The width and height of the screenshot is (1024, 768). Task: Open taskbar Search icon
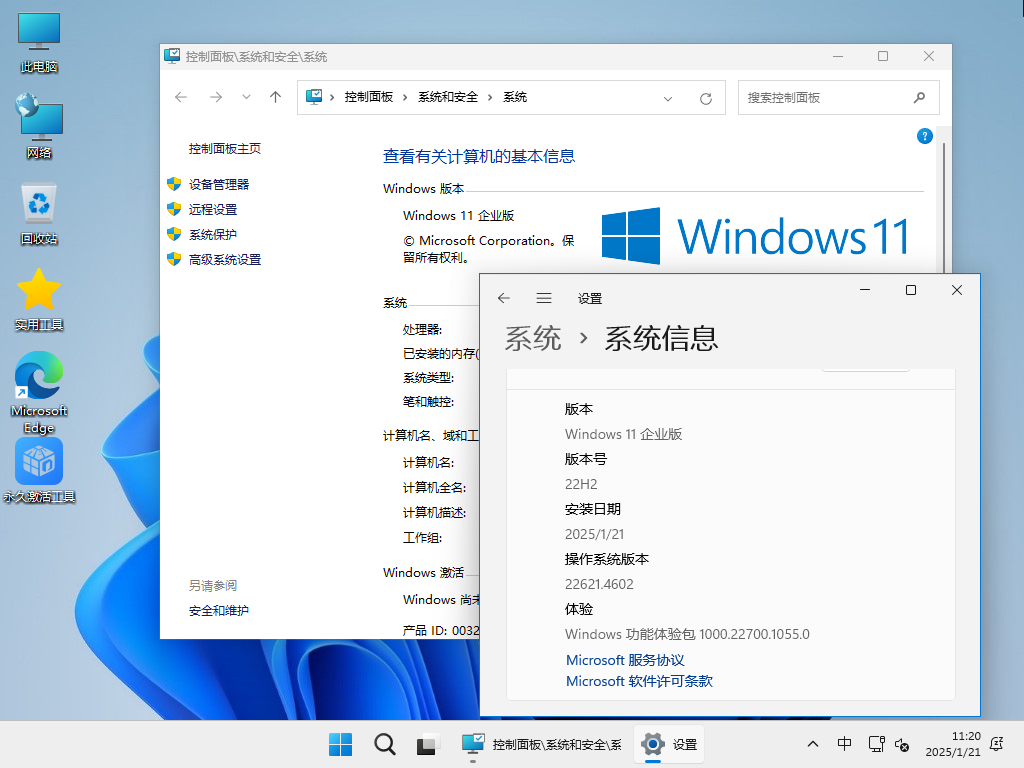pyautogui.click(x=385, y=744)
